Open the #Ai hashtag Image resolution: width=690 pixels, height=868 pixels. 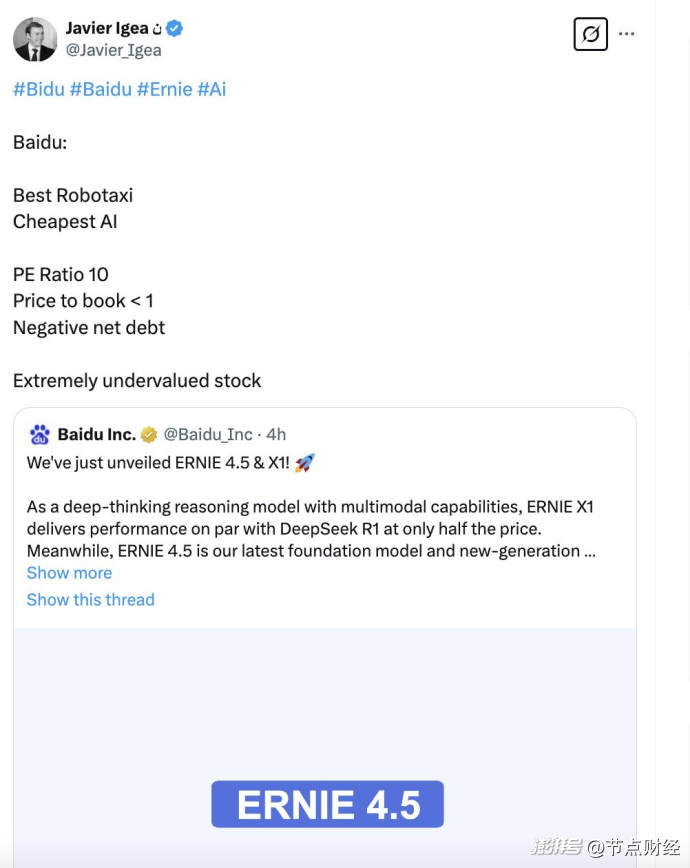(x=211, y=89)
